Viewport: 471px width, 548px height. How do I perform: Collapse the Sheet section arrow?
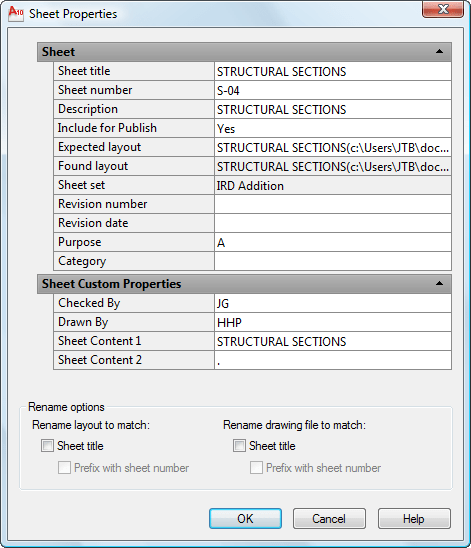[439, 52]
